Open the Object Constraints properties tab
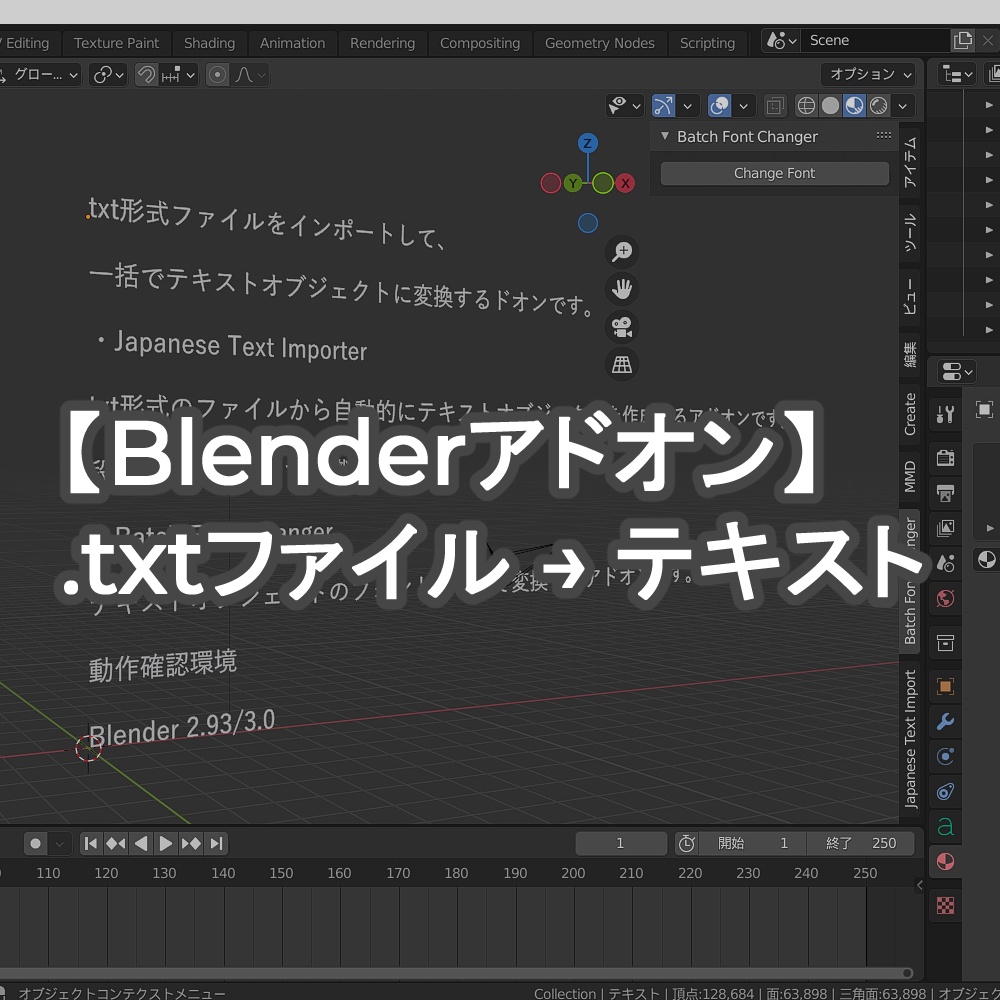 945,791
